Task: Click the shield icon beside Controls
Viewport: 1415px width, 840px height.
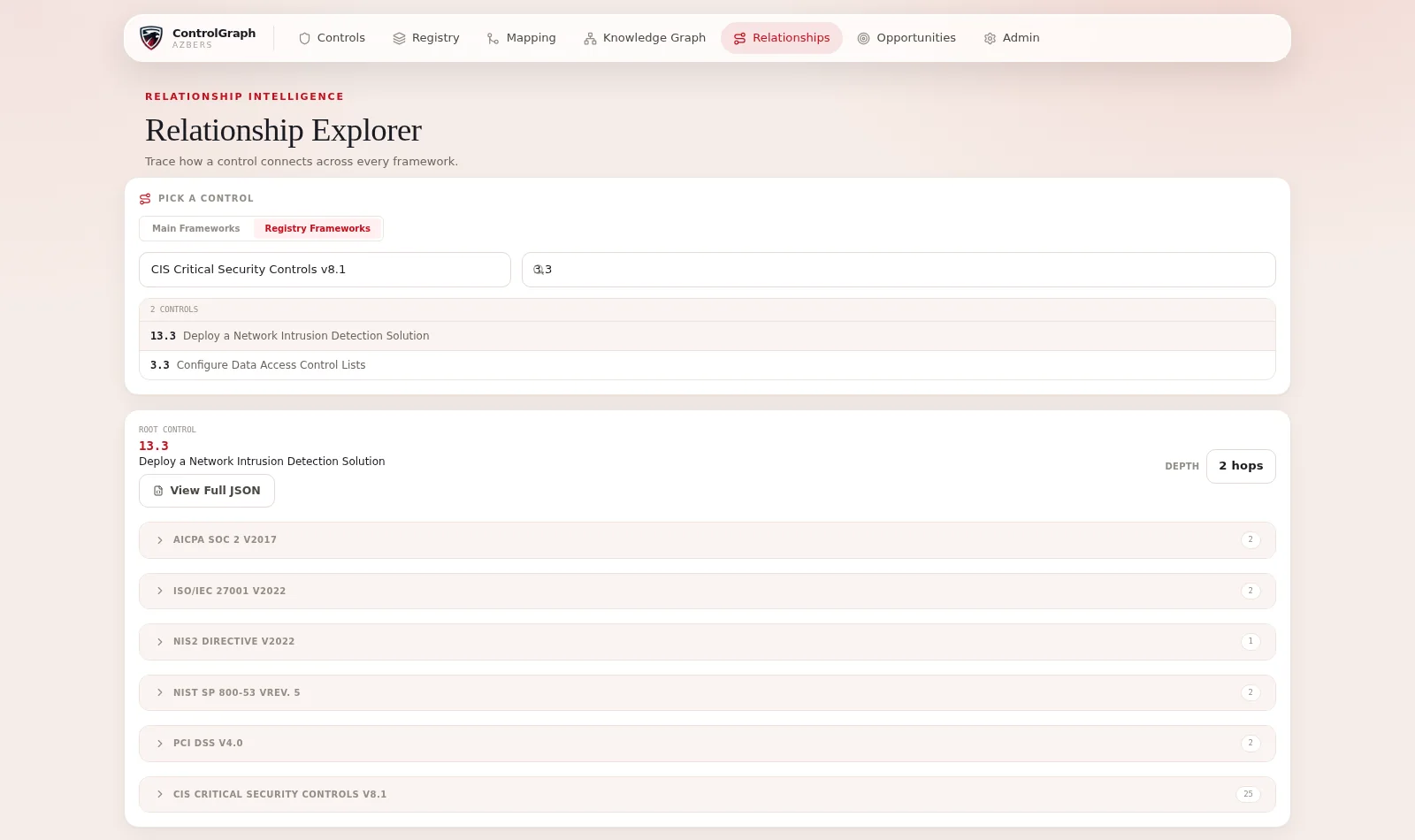Action: pos(304,38)
